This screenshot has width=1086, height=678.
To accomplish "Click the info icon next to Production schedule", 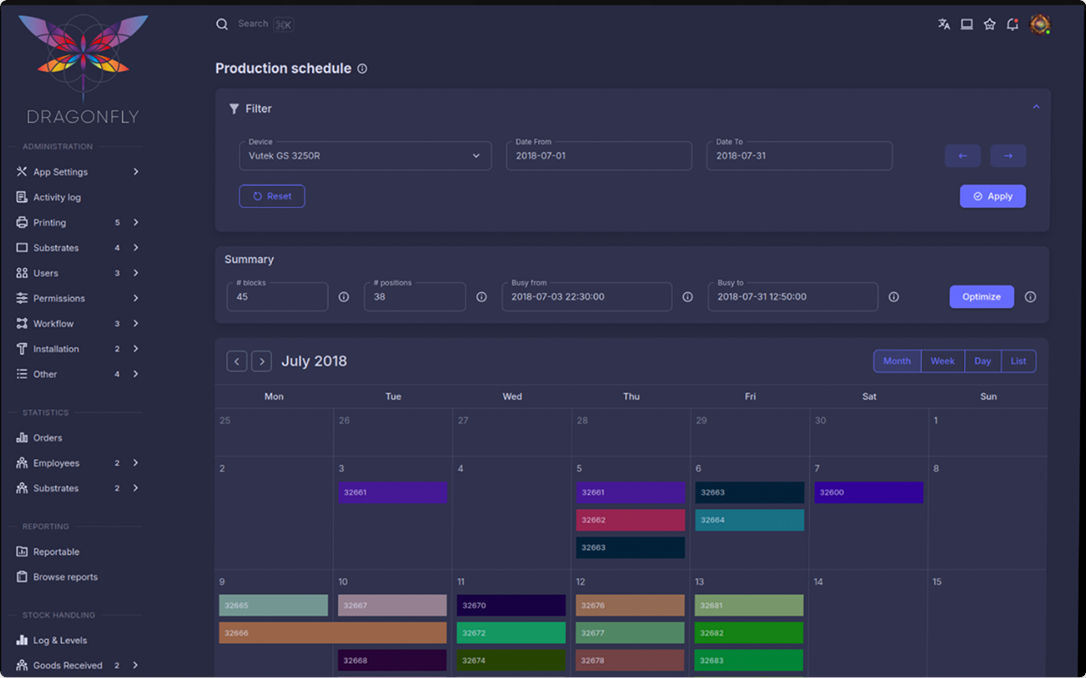I will [x=361, y=68].
